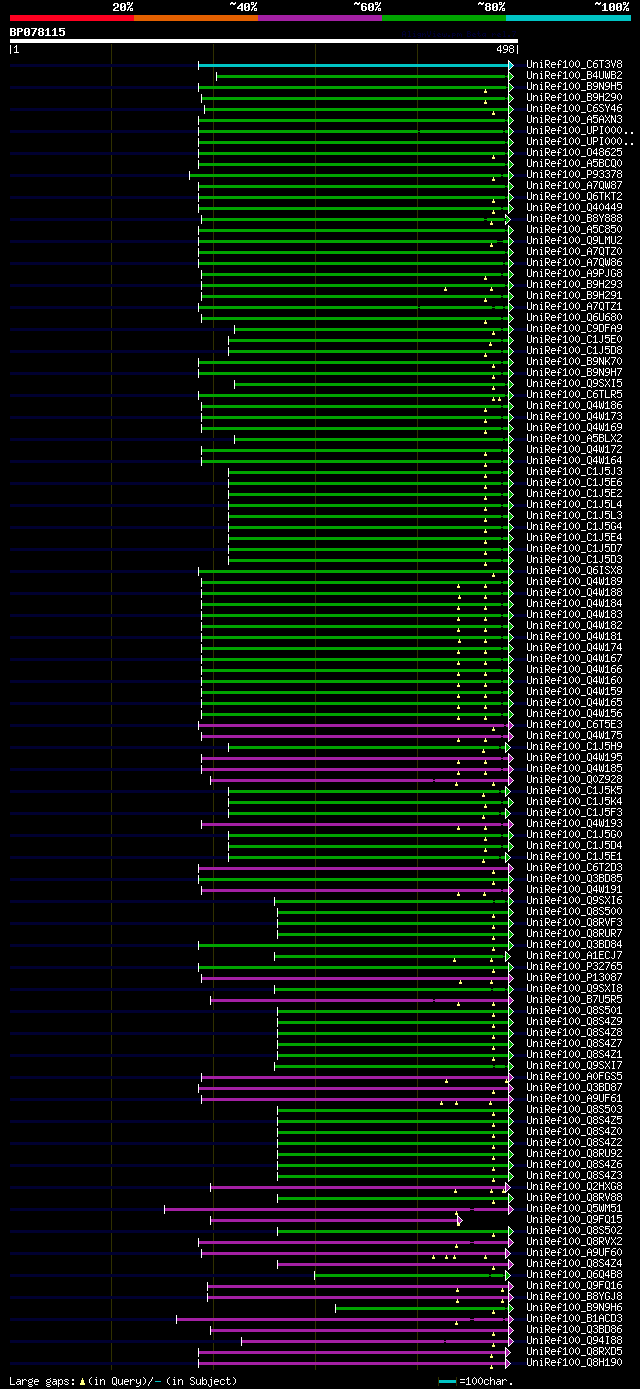Open the UniRef100_B9H290 hit label
The width and height of the screenshot is (640, 1389).
574,97
